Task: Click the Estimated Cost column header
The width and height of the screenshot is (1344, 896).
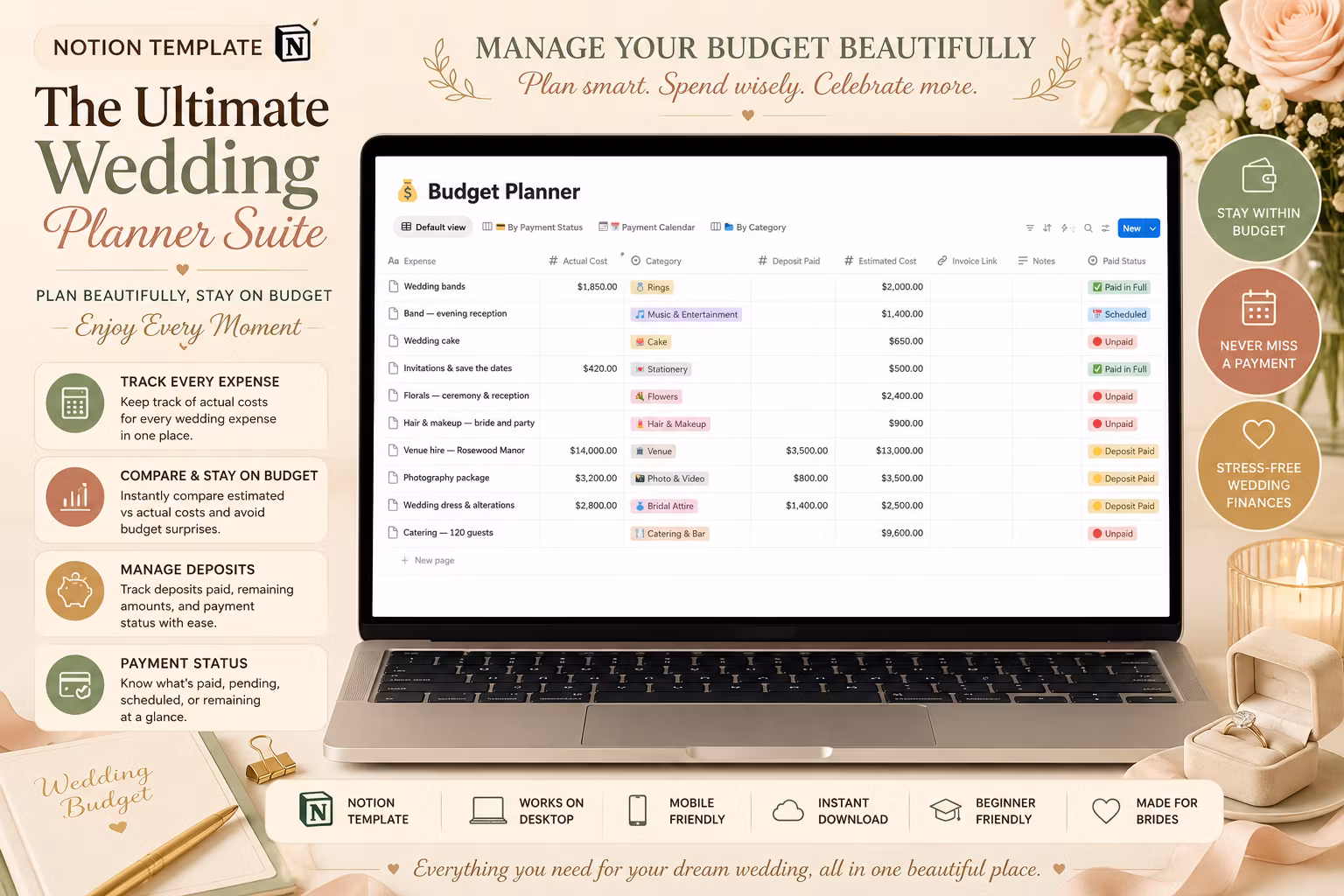Action: [880, 261]
